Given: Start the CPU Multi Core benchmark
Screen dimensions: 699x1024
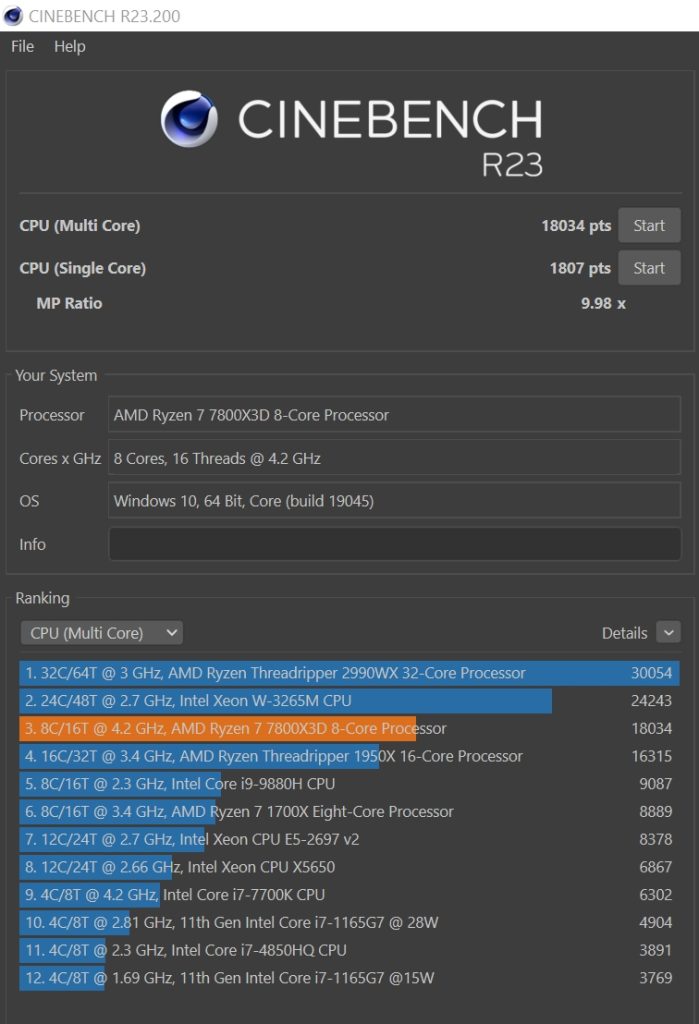Looking at the screenshot, I should click(649, 225).
